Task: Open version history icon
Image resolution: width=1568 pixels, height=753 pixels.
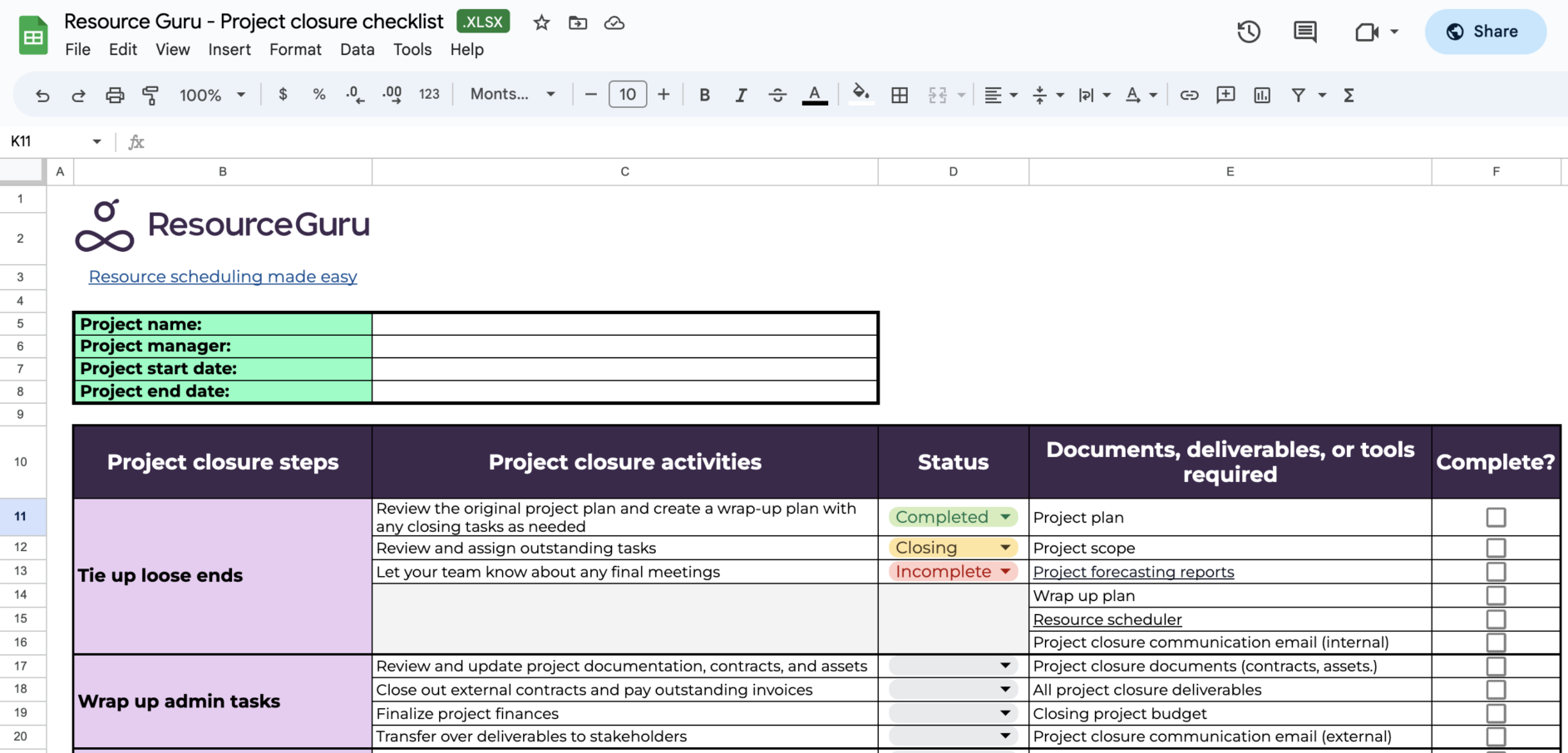Action: point(1248,31)
